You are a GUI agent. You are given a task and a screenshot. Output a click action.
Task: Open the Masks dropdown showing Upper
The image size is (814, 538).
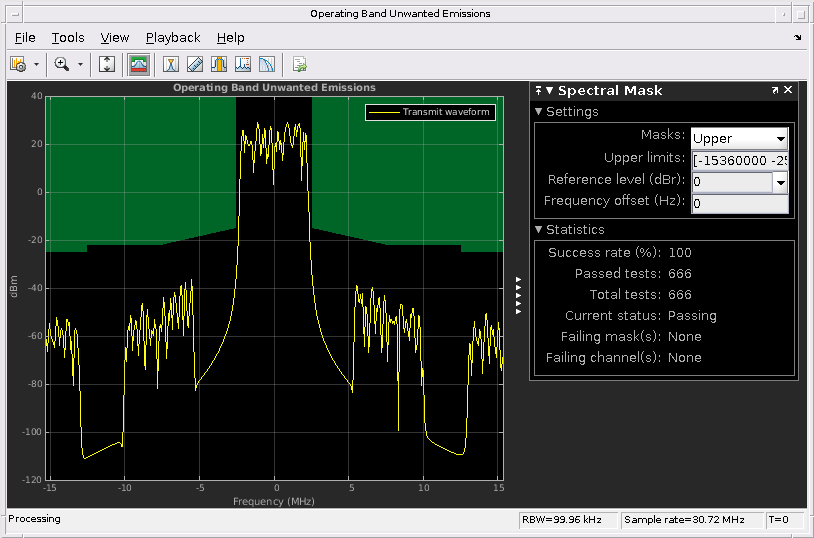click(x=739, y=138)
